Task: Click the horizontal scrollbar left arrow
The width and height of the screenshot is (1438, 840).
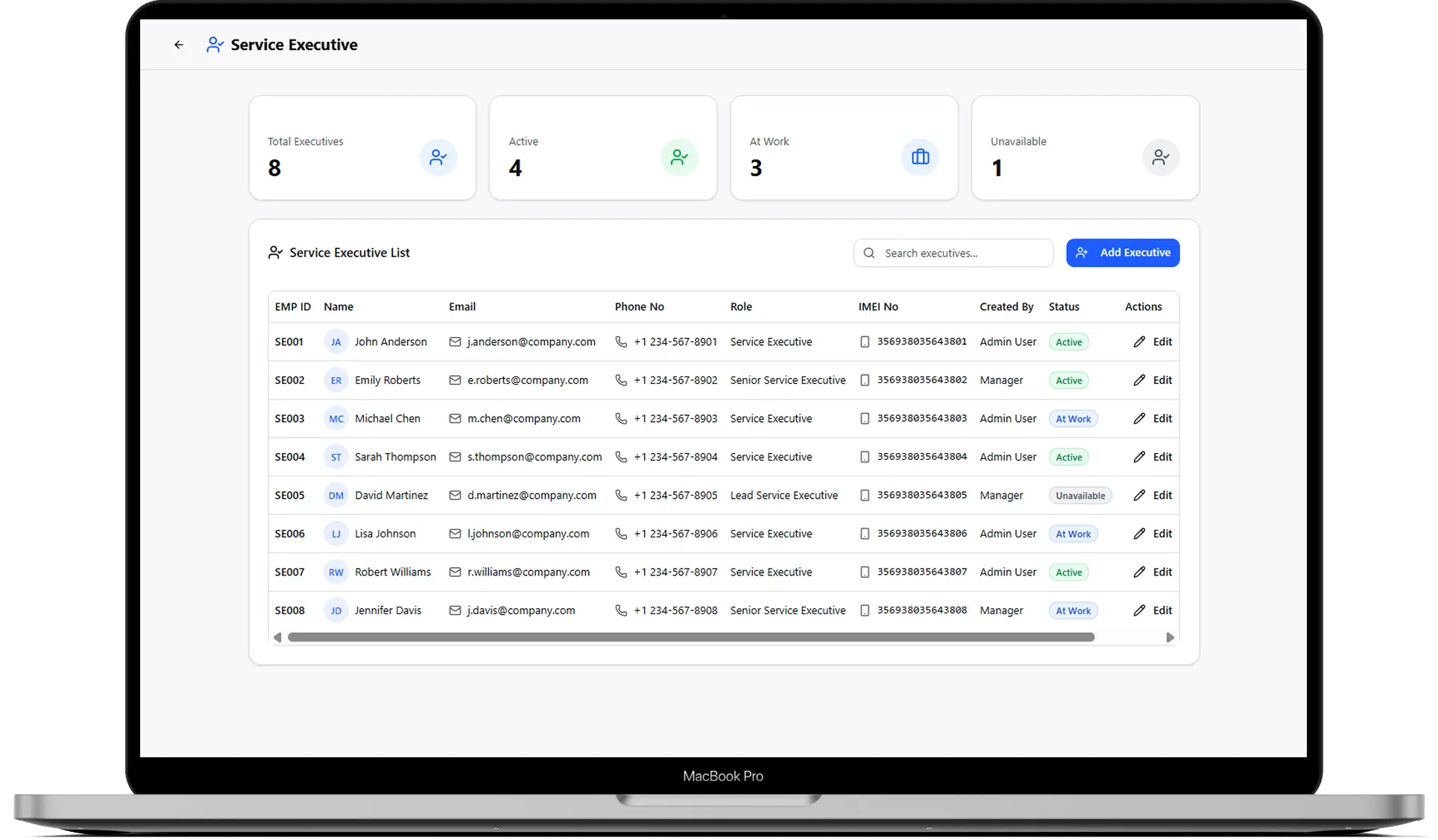Action: (277, 637)
